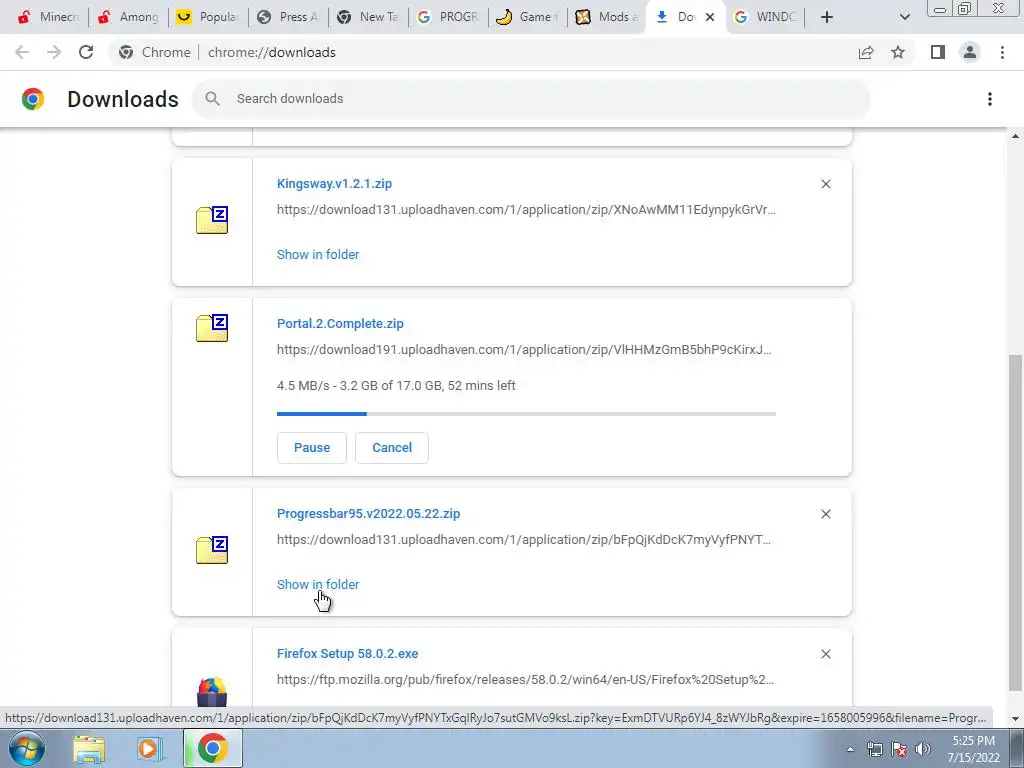Toggle the browser side panel icon
The height and width of the screenshot is (768, 1024).
pyautogui.click(x=938, y=52)
